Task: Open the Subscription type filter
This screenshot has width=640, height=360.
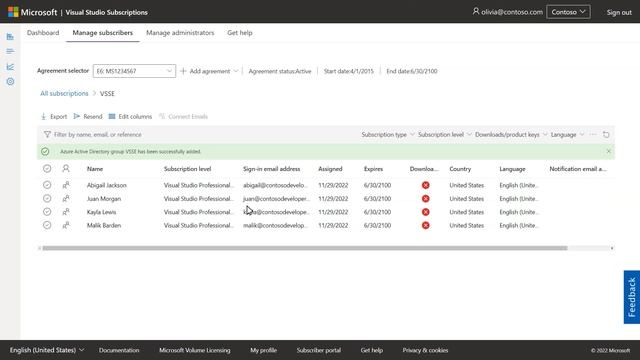Action: coord(388,134)
